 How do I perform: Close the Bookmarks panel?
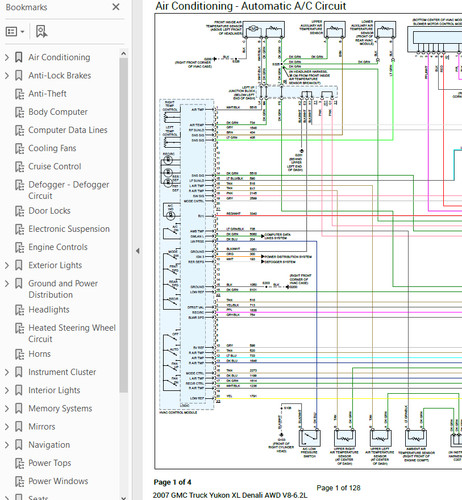pyautogui.click(x=116, y=7)
